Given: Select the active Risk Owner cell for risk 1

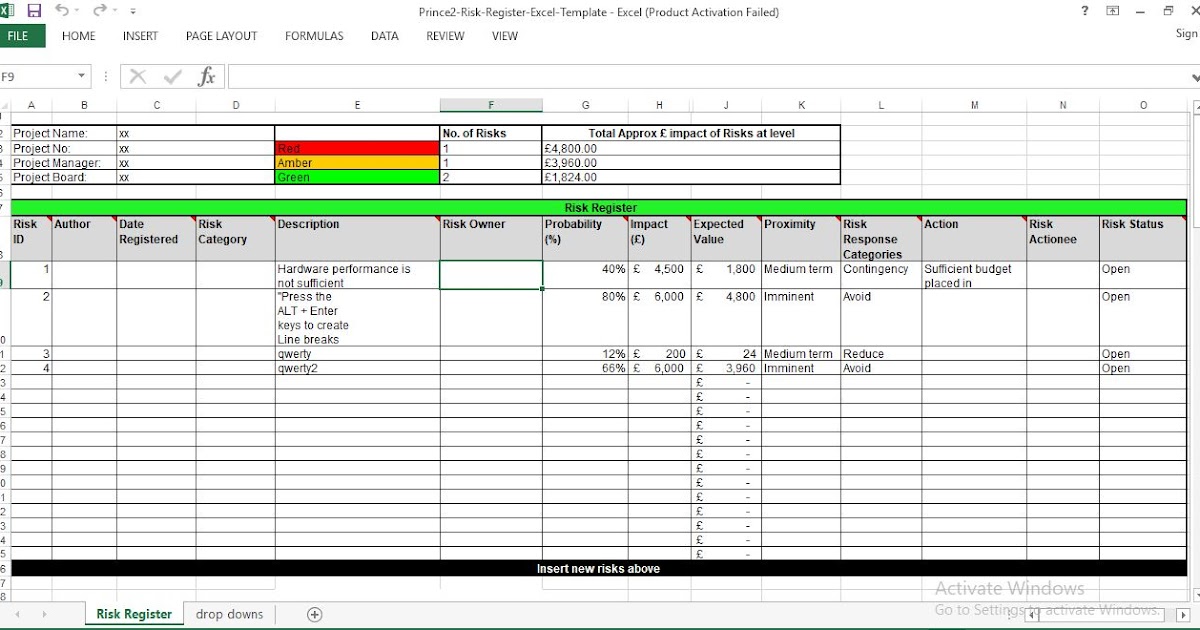Looking at the screenshot, I should [x=491, y=275].
